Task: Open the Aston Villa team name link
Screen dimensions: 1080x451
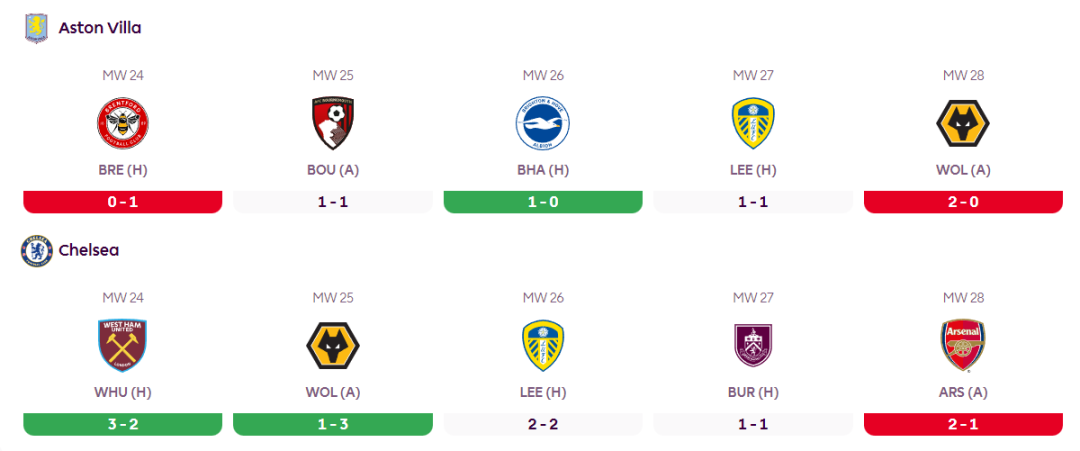Action: [x=100, y=28]
